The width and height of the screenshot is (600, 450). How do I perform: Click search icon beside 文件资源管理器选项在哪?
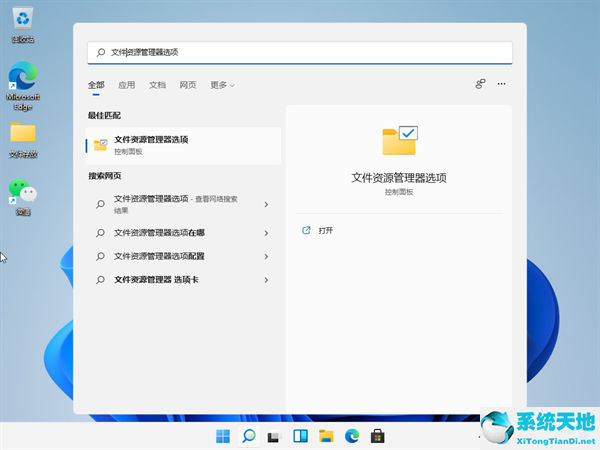tap(100, 233)
